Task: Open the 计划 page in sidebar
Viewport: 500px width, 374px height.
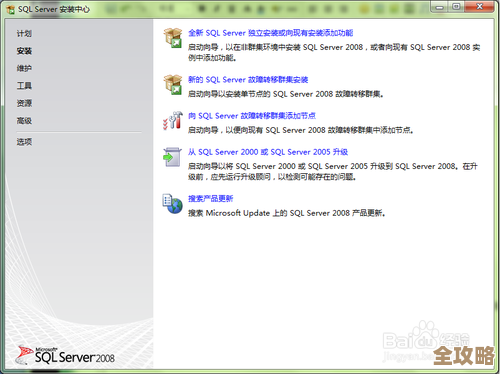Action: (x=24, y=33)
